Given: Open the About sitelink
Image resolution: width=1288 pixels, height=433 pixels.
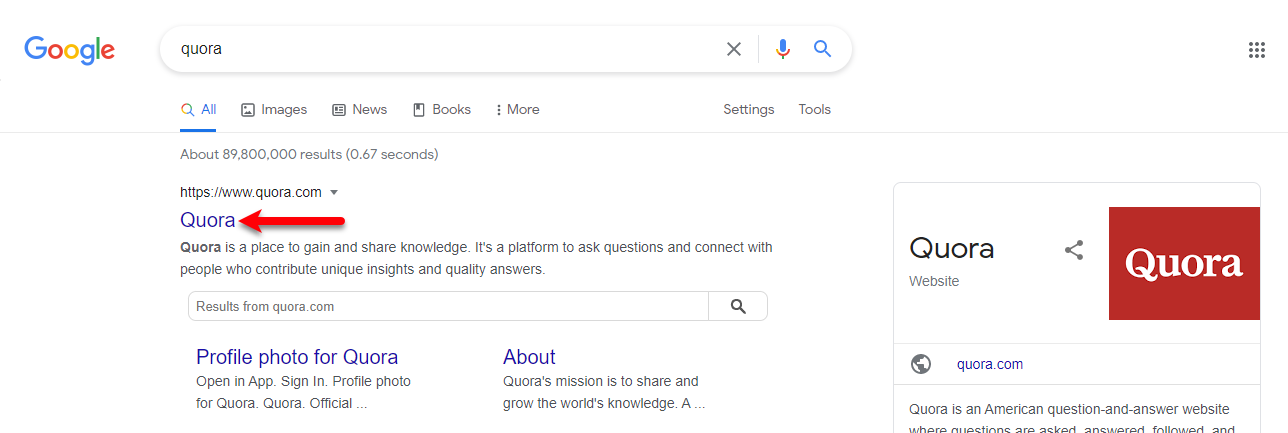Looking at the screenshot, I should 529,357.
